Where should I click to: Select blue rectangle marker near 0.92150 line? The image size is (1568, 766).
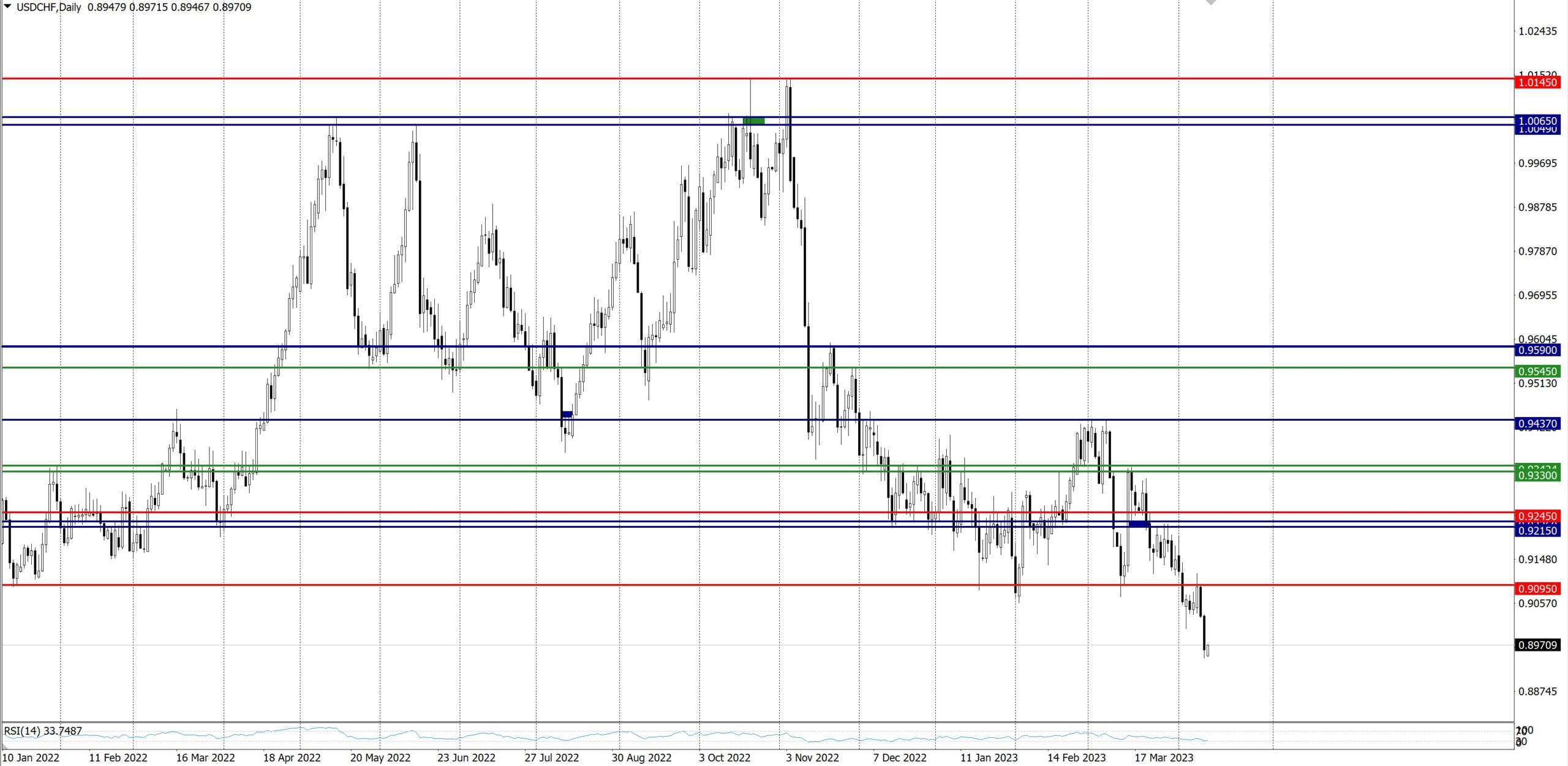(1139, 524)
